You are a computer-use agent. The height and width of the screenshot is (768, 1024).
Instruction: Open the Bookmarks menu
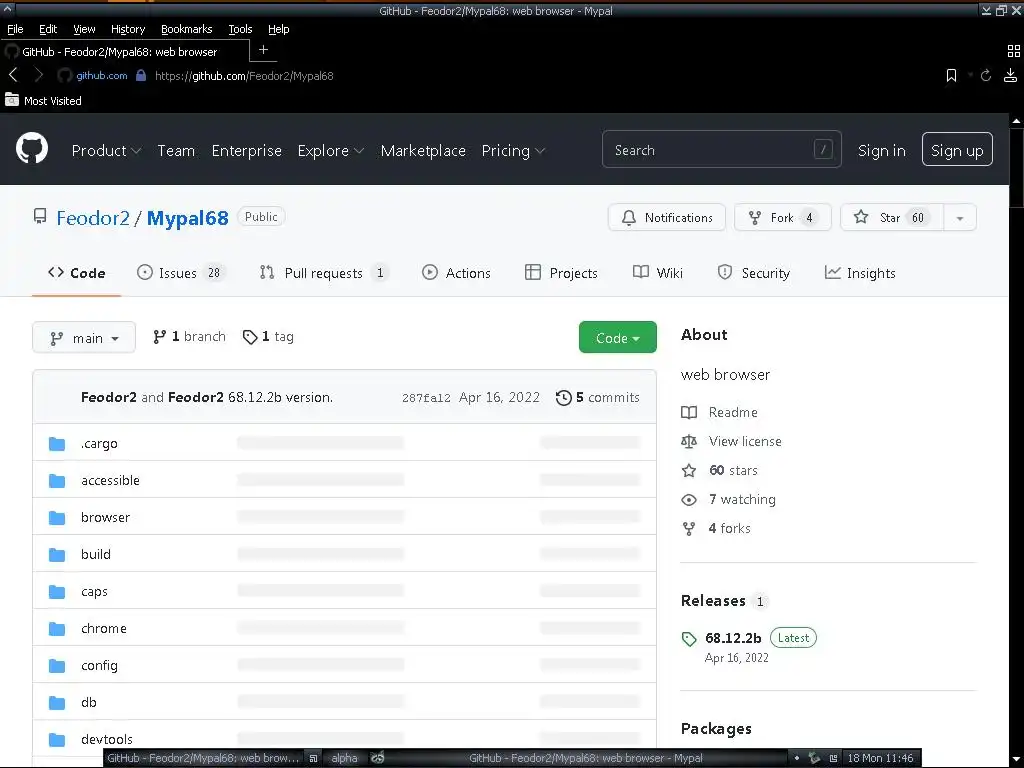click(187, 29)
